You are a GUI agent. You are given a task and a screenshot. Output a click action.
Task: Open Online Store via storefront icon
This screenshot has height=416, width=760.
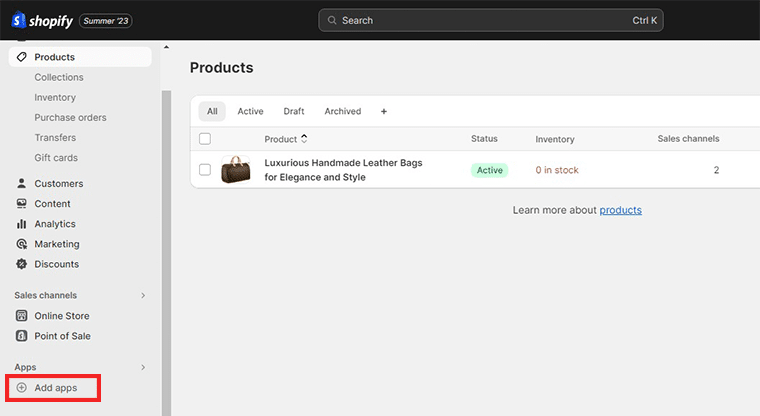[22, 316]
